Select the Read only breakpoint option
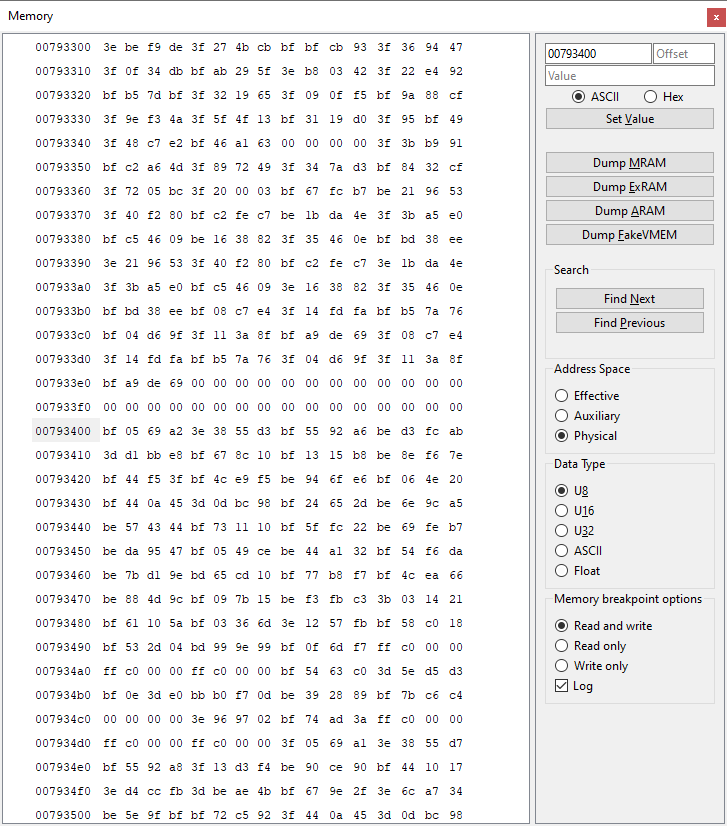This screenshot has height=826, width=727. tap(591, 645)
